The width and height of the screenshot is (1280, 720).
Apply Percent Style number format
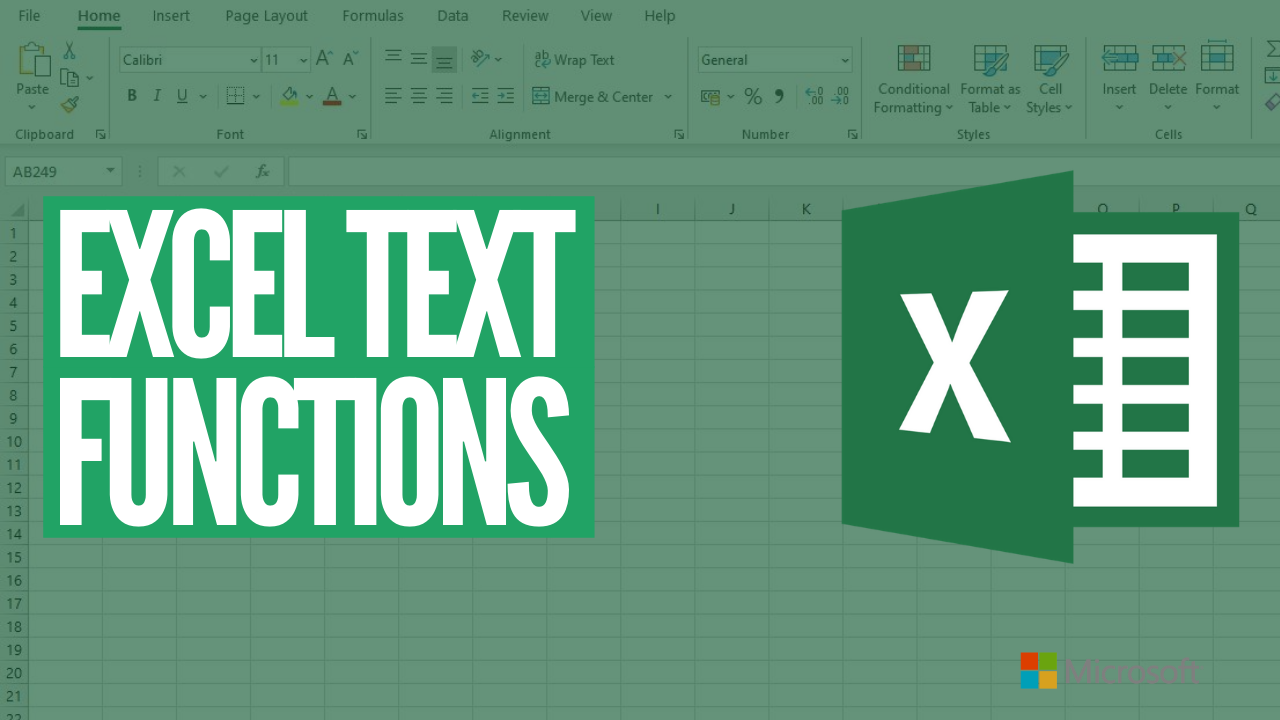click(x=753, y=97)
